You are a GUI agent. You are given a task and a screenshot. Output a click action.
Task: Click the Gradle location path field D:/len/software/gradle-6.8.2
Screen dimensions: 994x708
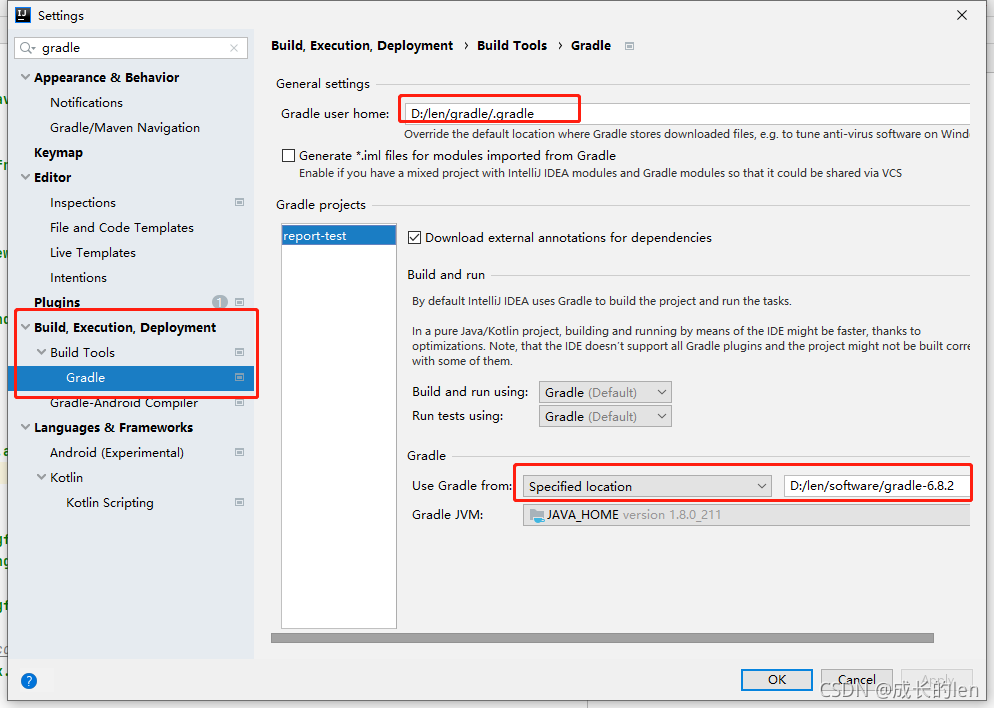(x=877, y=486)
